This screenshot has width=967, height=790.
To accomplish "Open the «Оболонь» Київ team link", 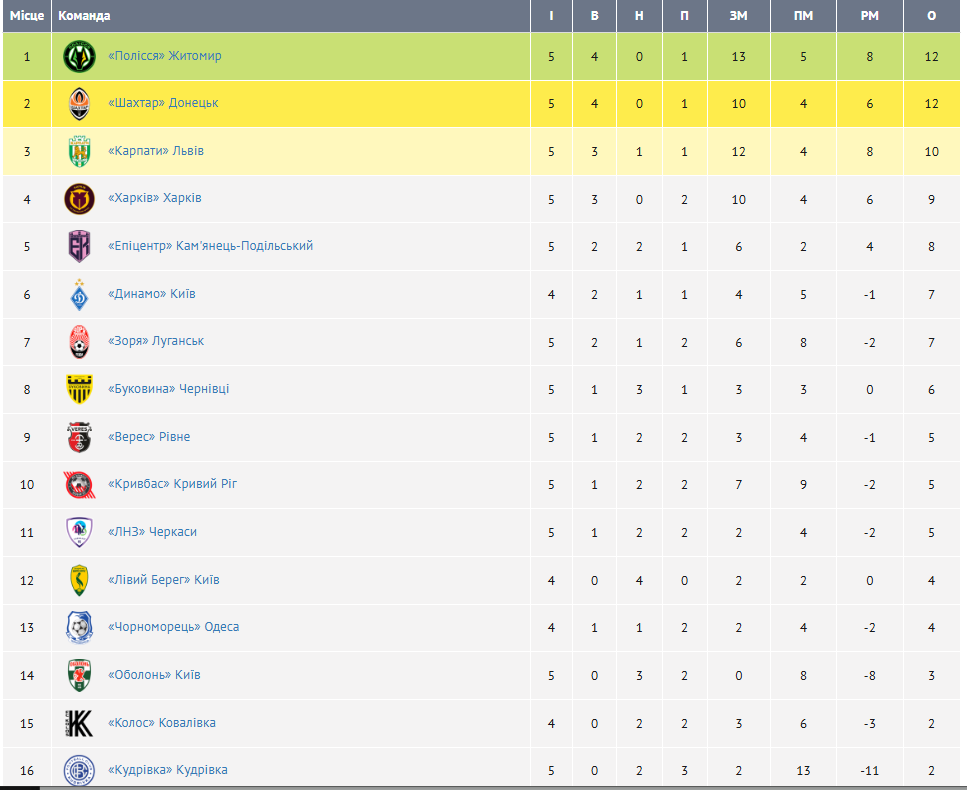I will click(x=154, y=675).
